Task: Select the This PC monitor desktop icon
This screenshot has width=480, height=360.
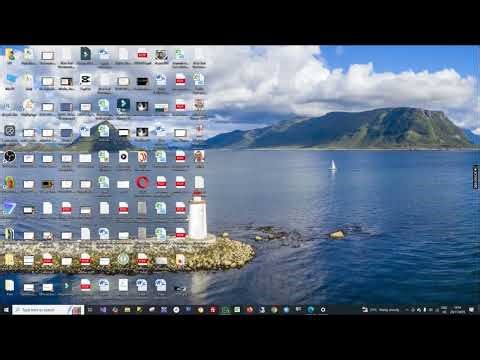Action: click(10, 79)
